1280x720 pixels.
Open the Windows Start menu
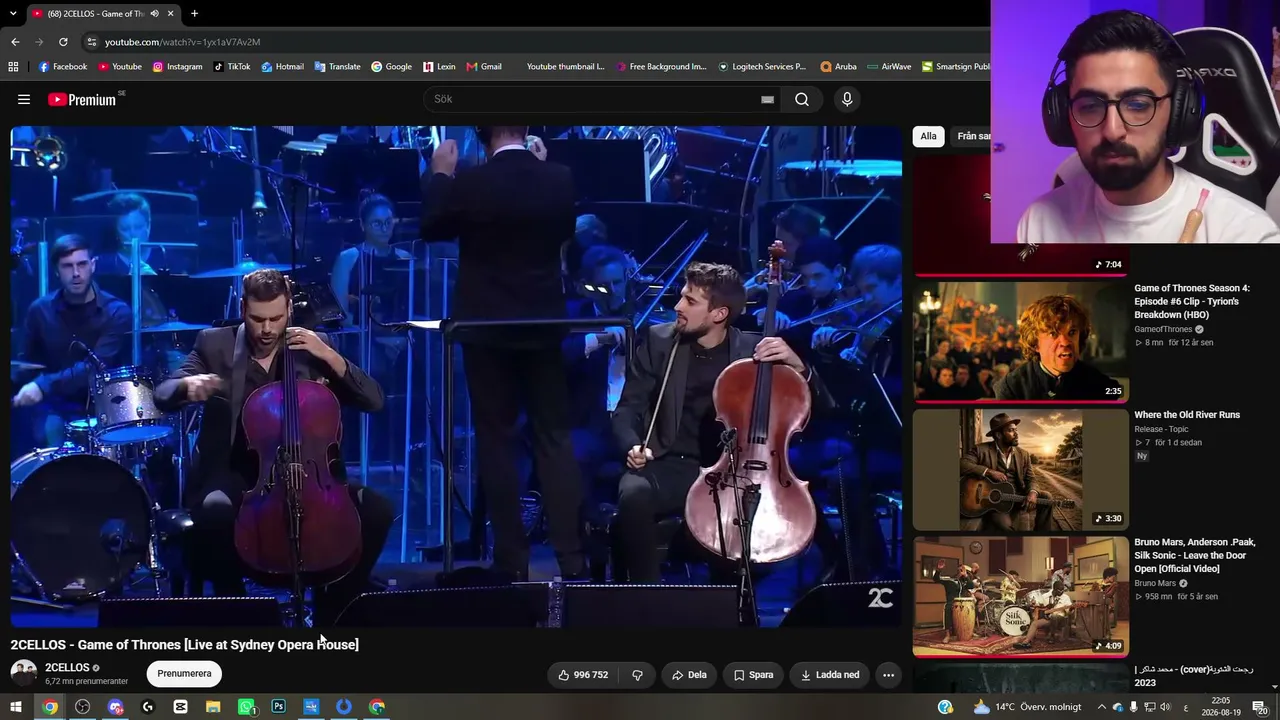[15, 707]
